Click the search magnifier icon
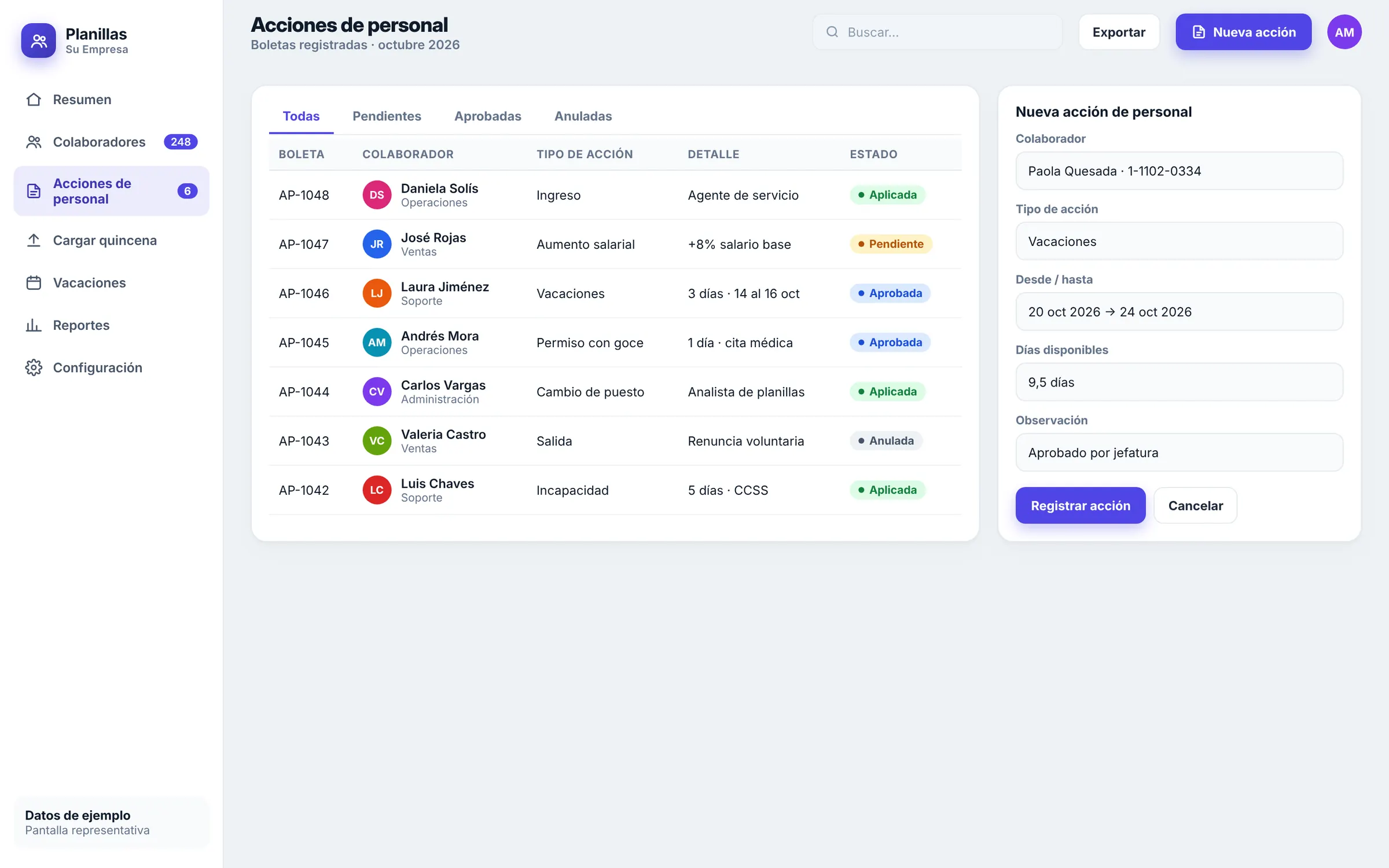Viewport: 1389px width, 868px height. pyautogui.click(x=832, y=32)
